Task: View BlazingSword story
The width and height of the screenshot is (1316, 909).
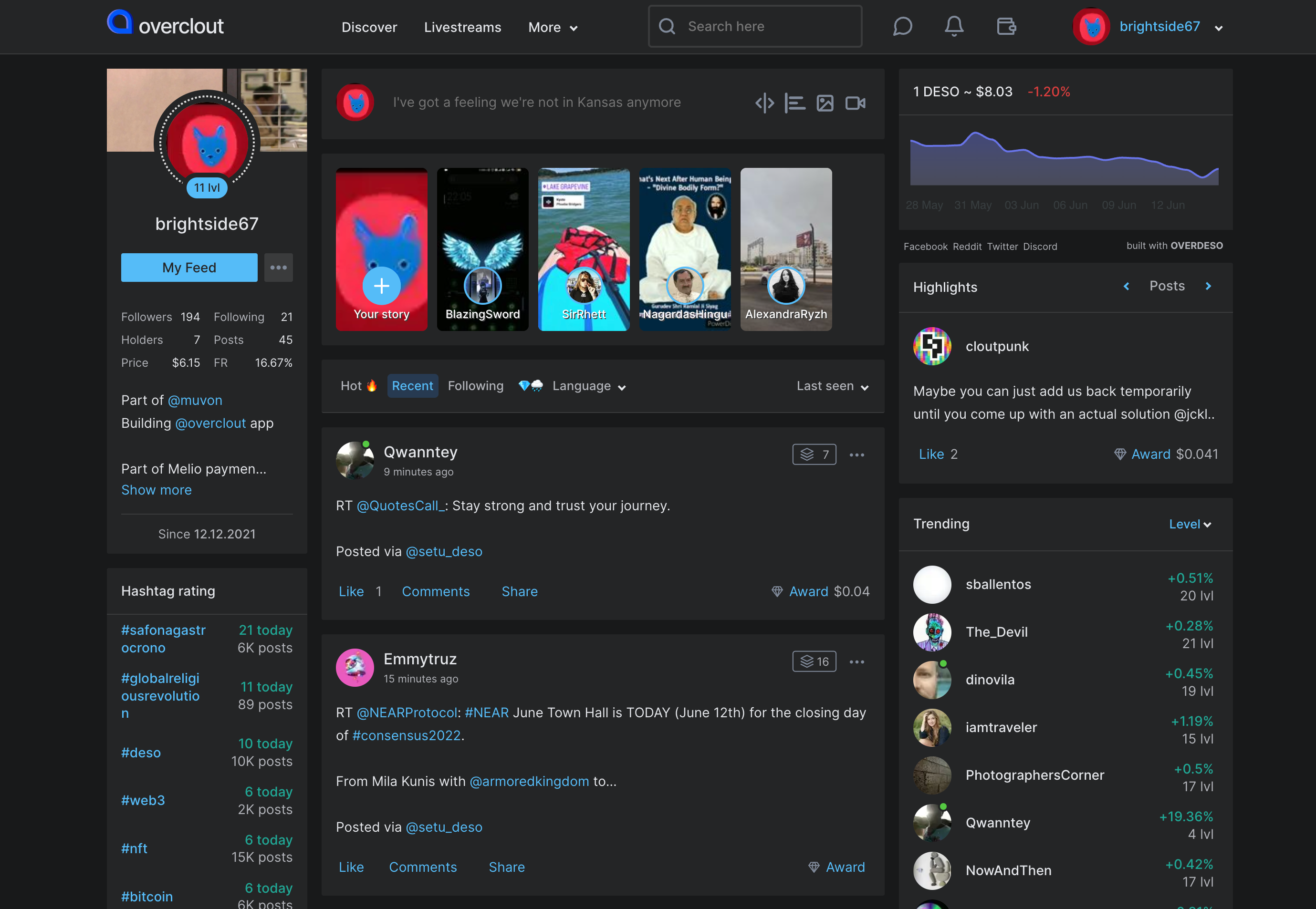Action: [482, 249]
